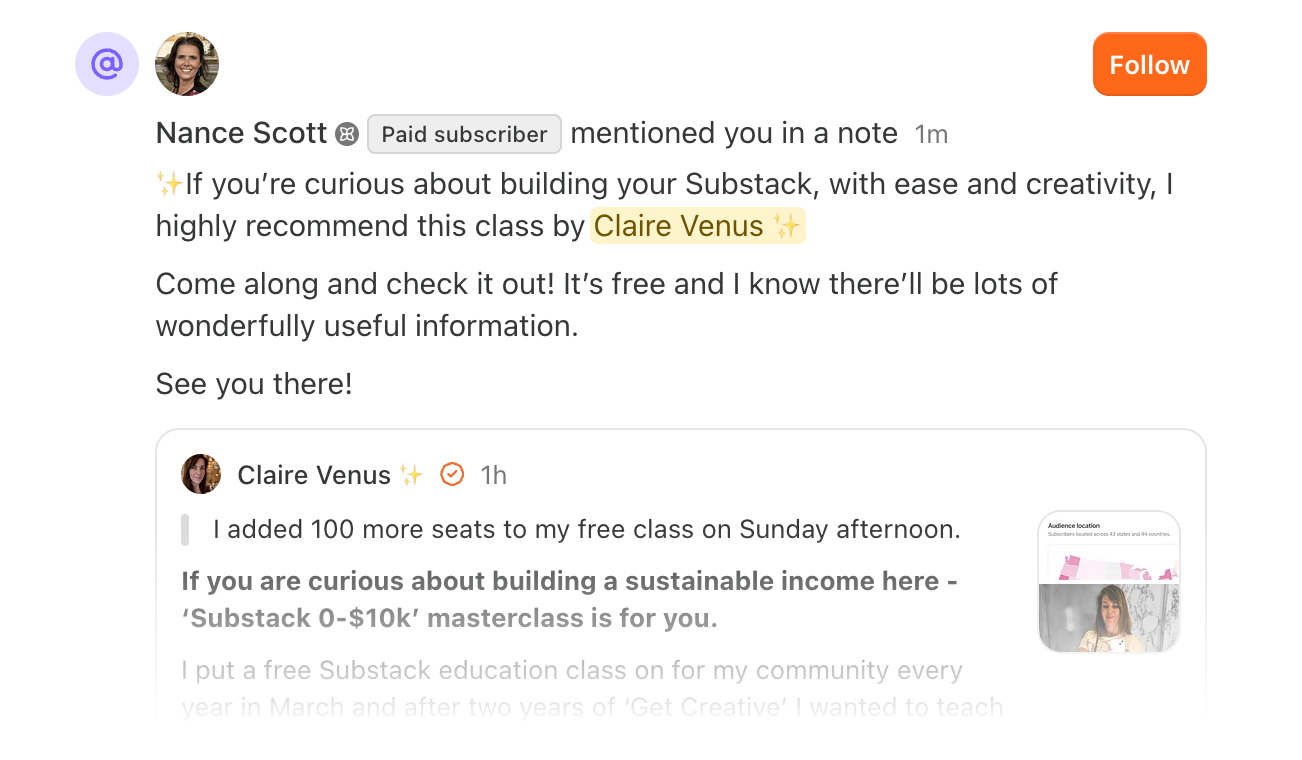Viewport: 1302px width, 760px height.
Task: Click the Paid subscriber badge
Action: (x=464, y=134)
